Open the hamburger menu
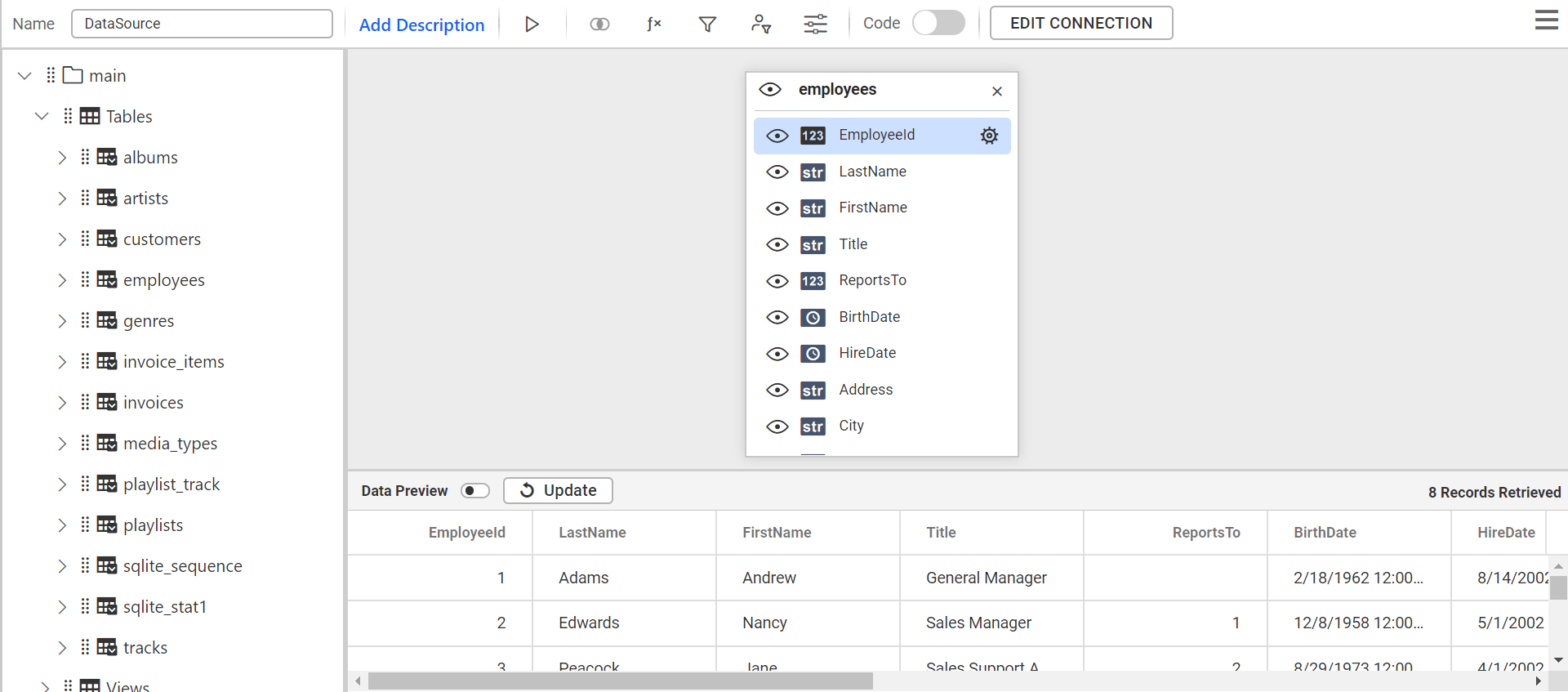This screenshot has width=1568, height=692. pyautogui.click(x=1546, y=20)
